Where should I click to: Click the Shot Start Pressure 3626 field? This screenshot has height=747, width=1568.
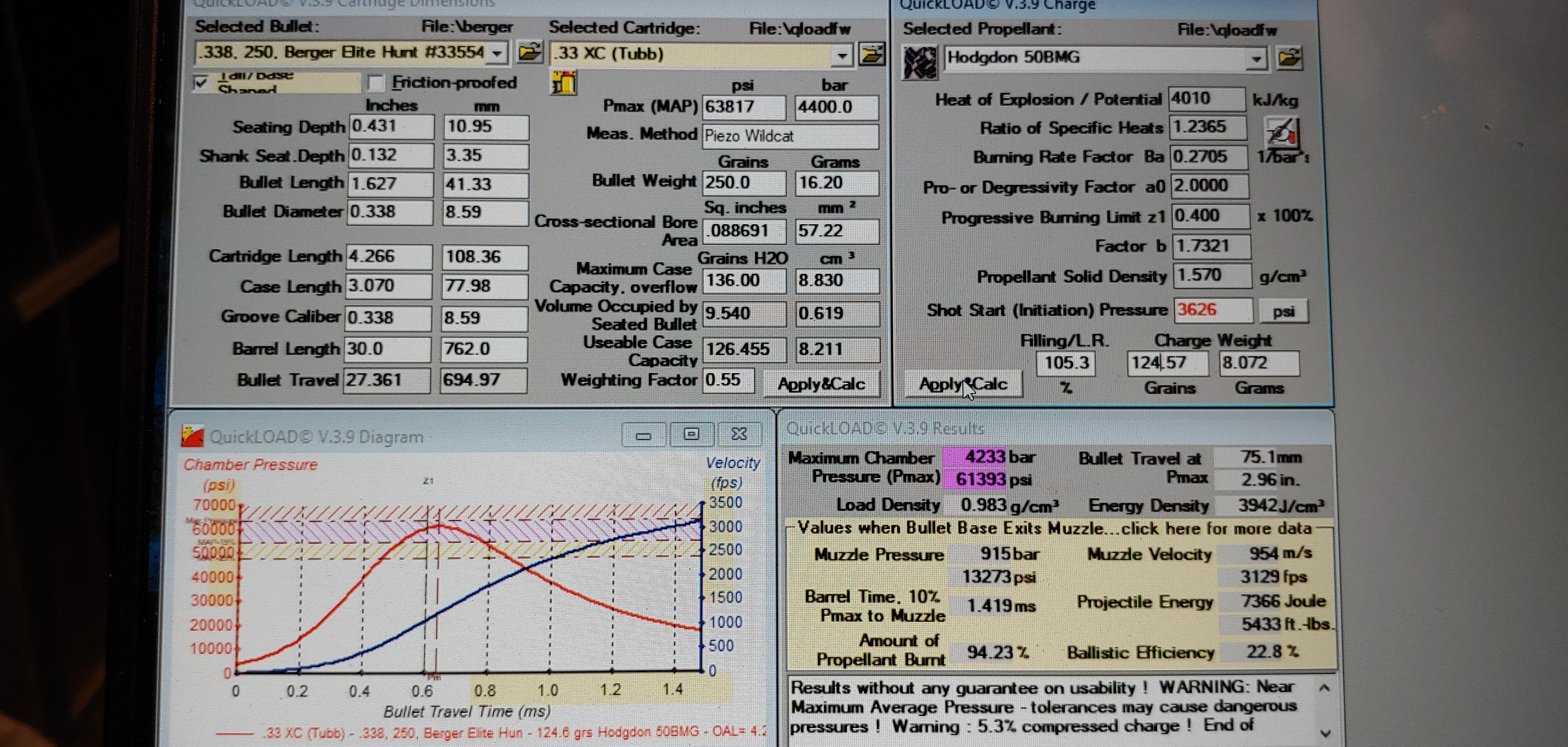point(1213,311)
